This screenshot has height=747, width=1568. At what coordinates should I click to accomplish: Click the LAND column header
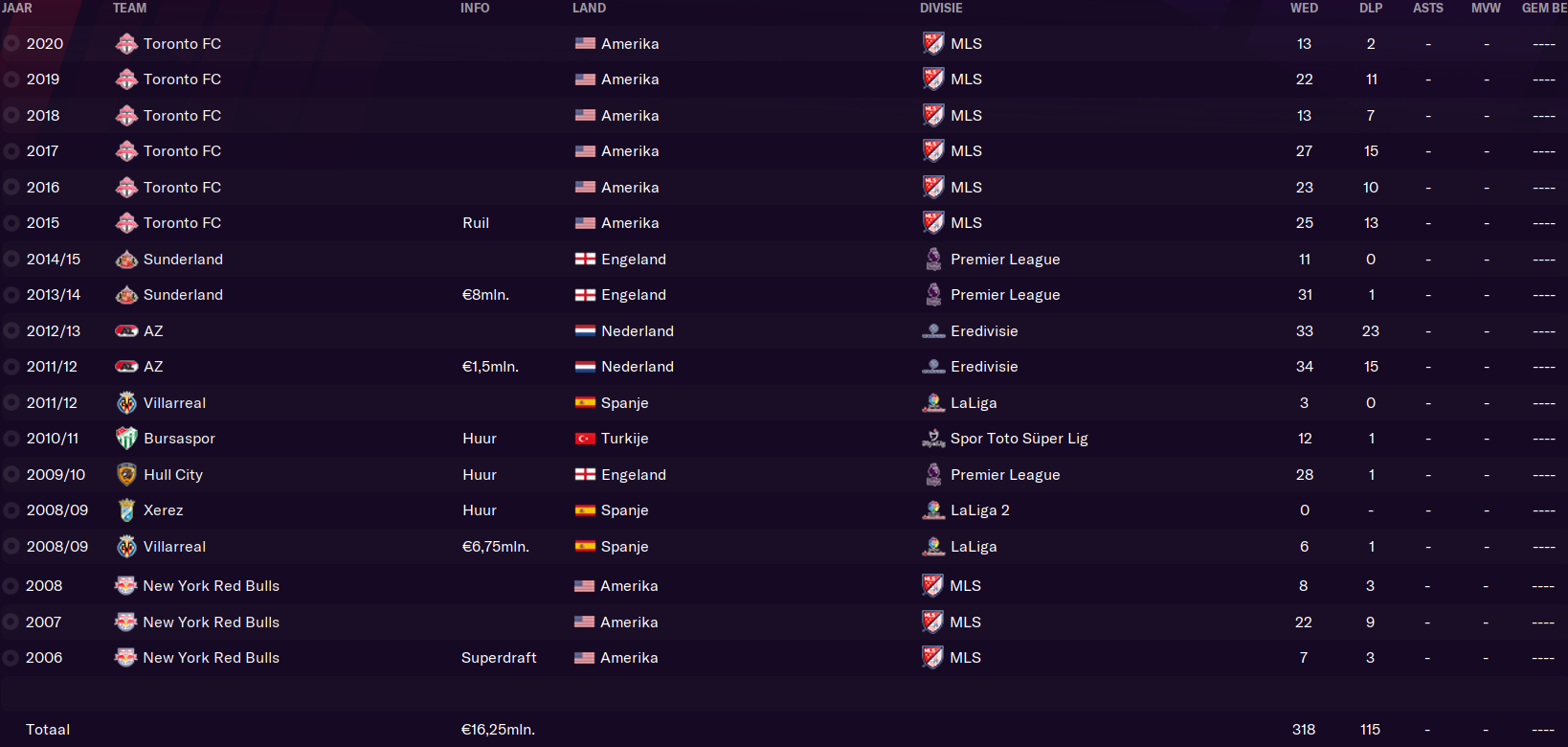(x=589, y=8)
